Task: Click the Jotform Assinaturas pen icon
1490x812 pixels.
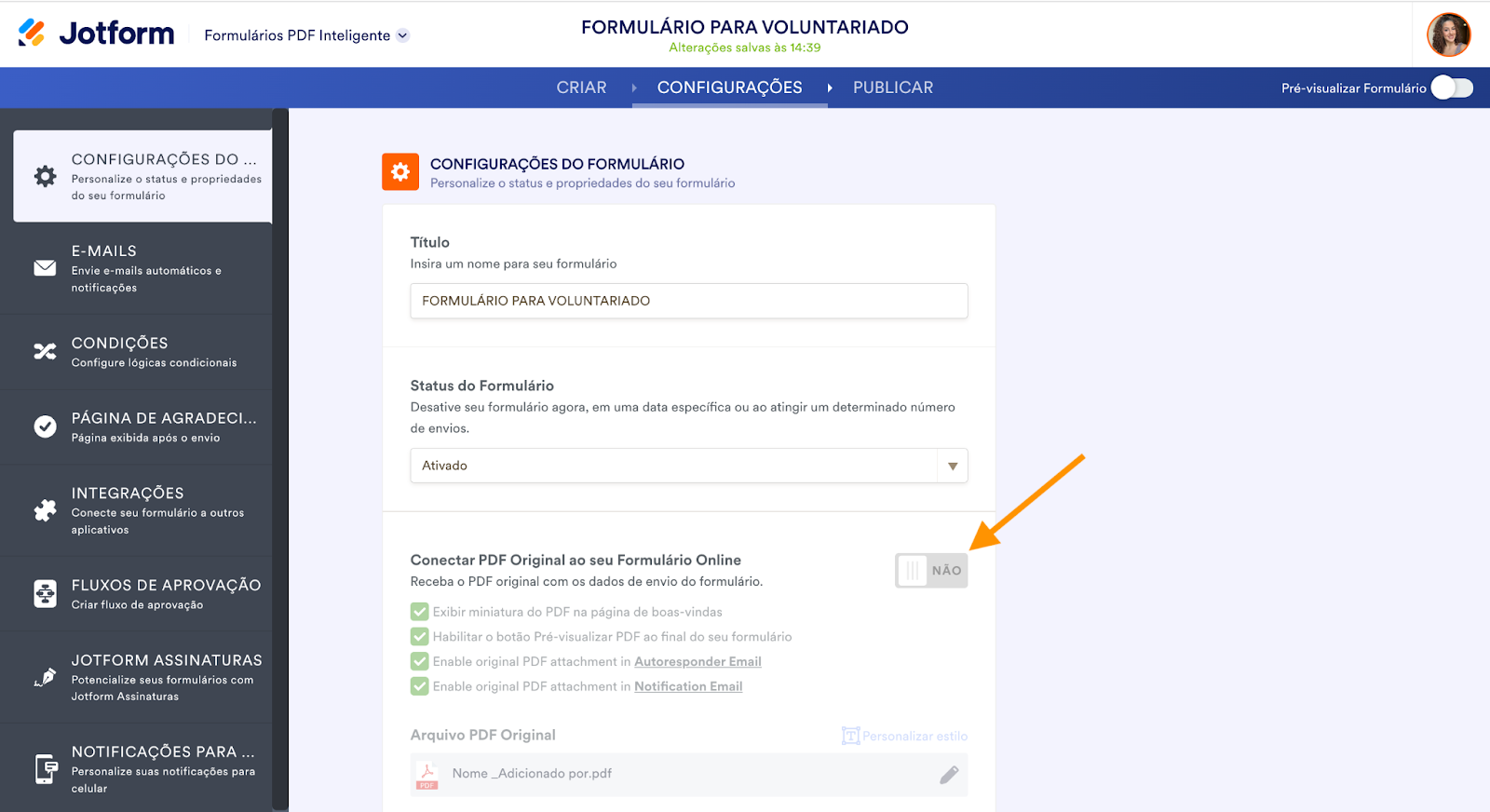Action: (45, 677)
